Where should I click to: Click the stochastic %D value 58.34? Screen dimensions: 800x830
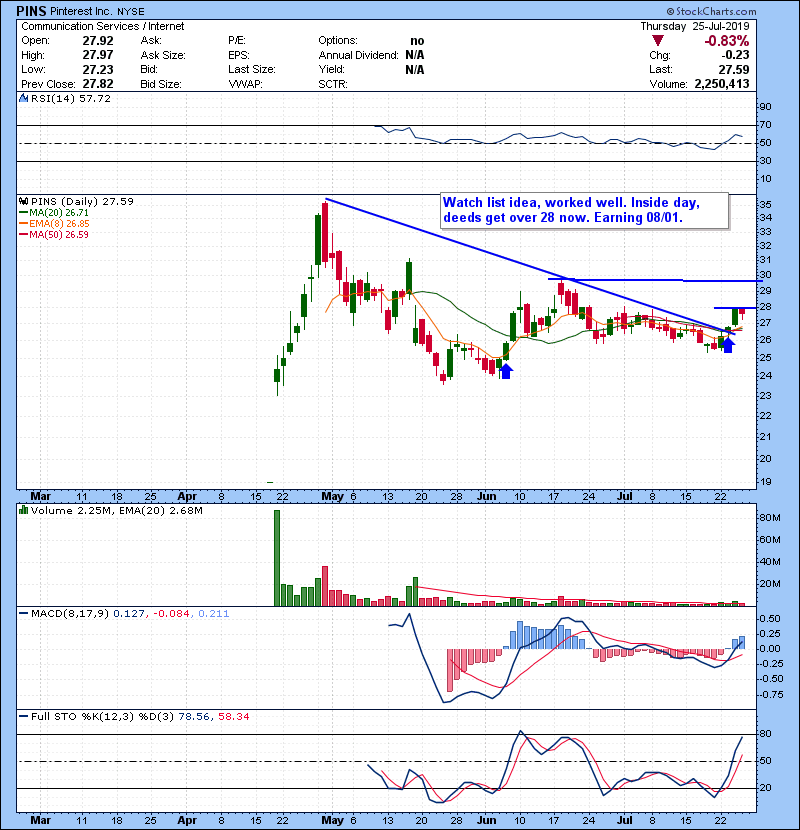coord(233,716)
